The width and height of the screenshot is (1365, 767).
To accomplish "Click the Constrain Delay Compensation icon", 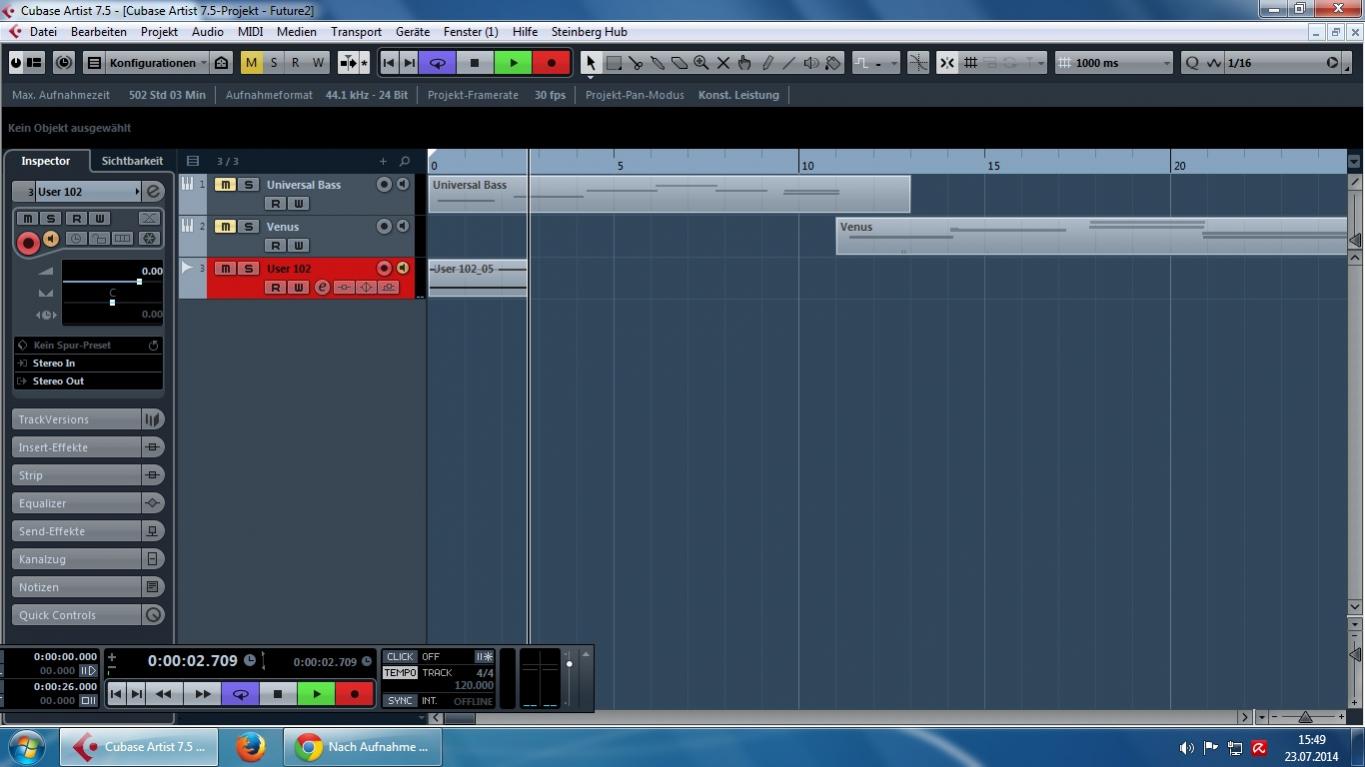I will click(64, 63).
